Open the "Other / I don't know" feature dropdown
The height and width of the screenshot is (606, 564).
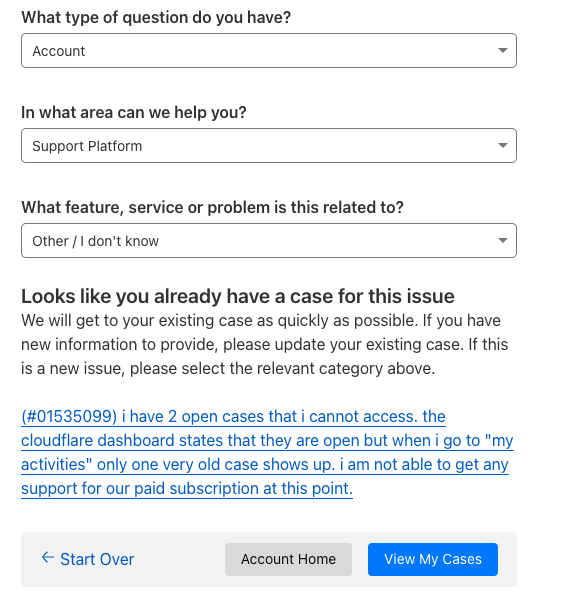tap(269, 240)
